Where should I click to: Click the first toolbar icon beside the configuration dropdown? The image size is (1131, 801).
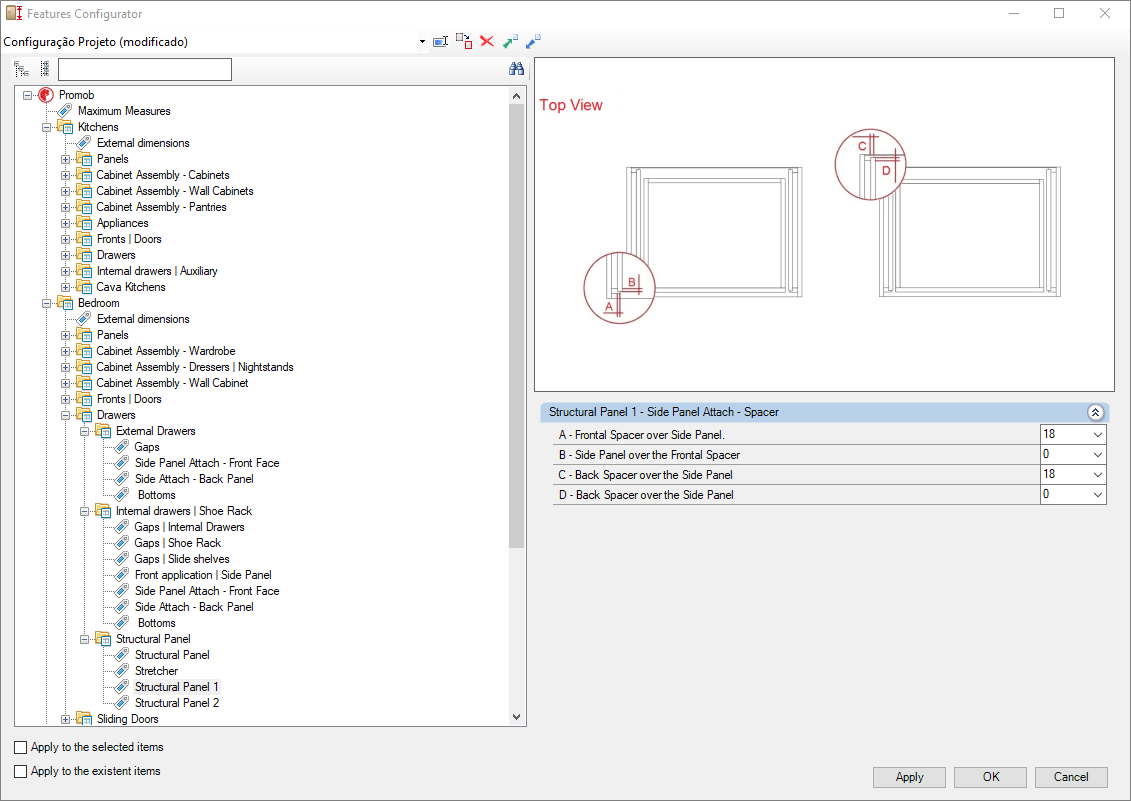point(440,42)
